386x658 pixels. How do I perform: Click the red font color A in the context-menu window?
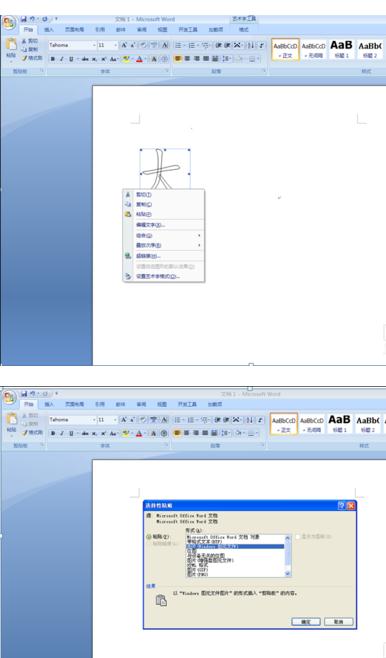click(139, 59)
